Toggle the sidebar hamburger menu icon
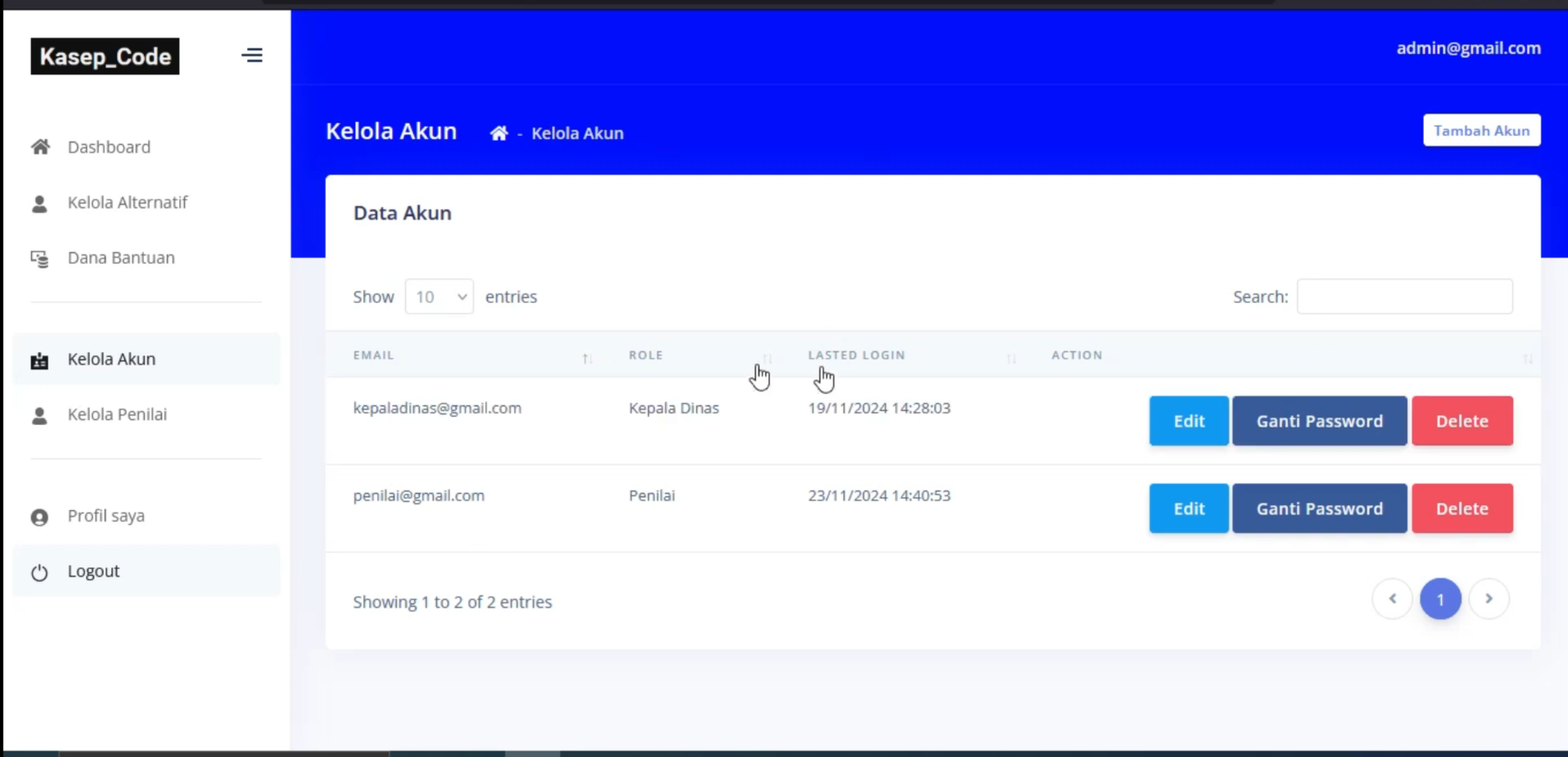Viewport: 1568px width, 757px height. coord(252,55)
